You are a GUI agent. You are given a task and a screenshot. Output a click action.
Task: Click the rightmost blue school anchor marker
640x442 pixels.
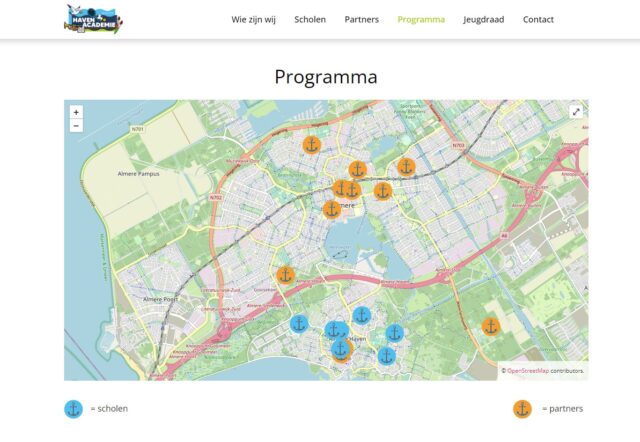(x=395, y=333)
